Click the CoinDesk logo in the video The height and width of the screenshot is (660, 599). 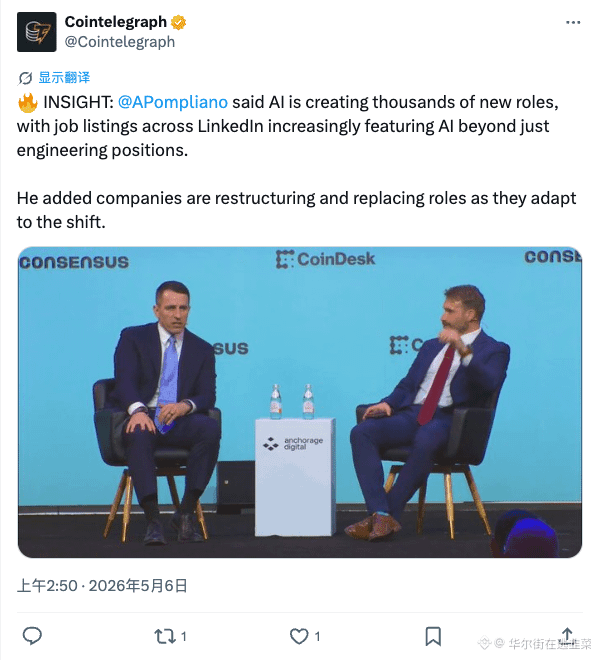click(x=325, y=259)
